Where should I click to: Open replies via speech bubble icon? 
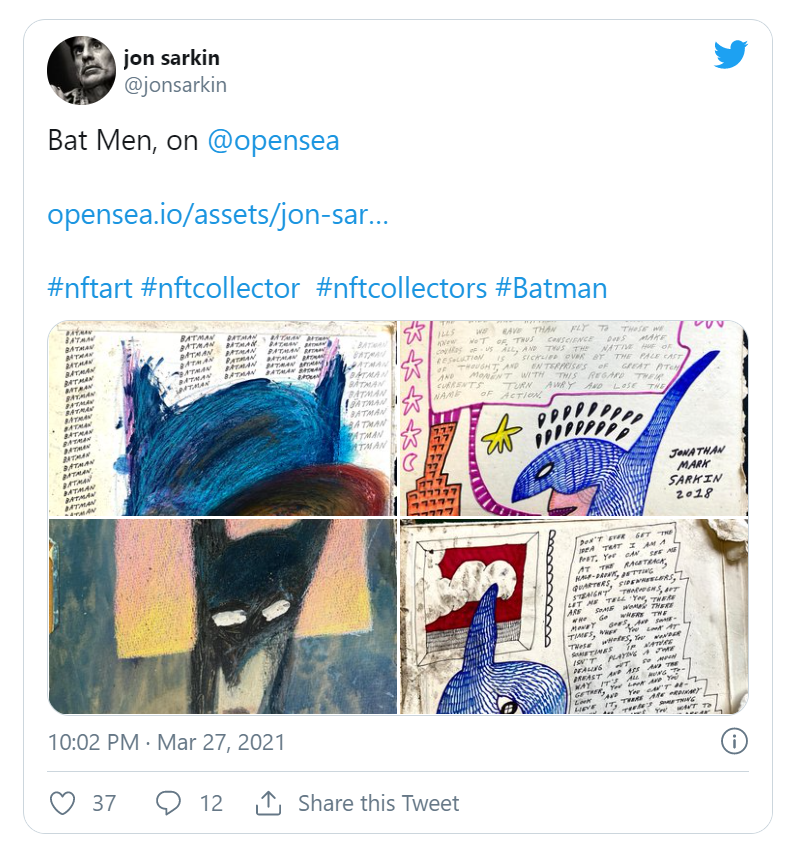[x=169, y=803]
